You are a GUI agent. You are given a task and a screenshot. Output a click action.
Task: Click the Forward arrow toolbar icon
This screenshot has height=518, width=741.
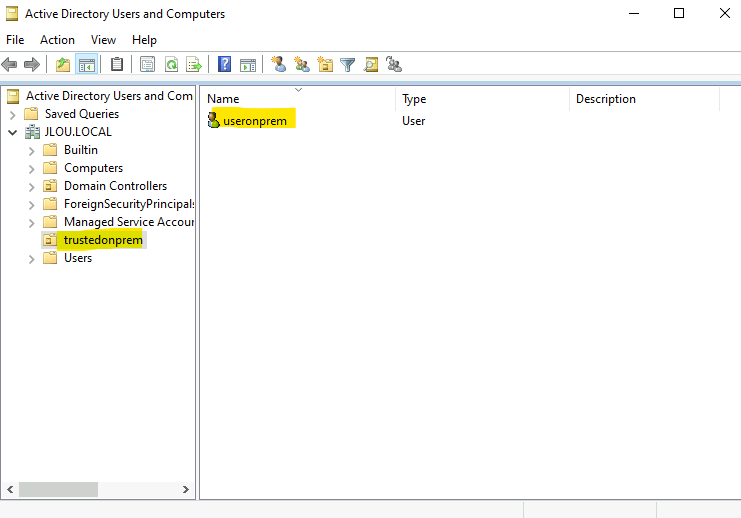(32, 64)
